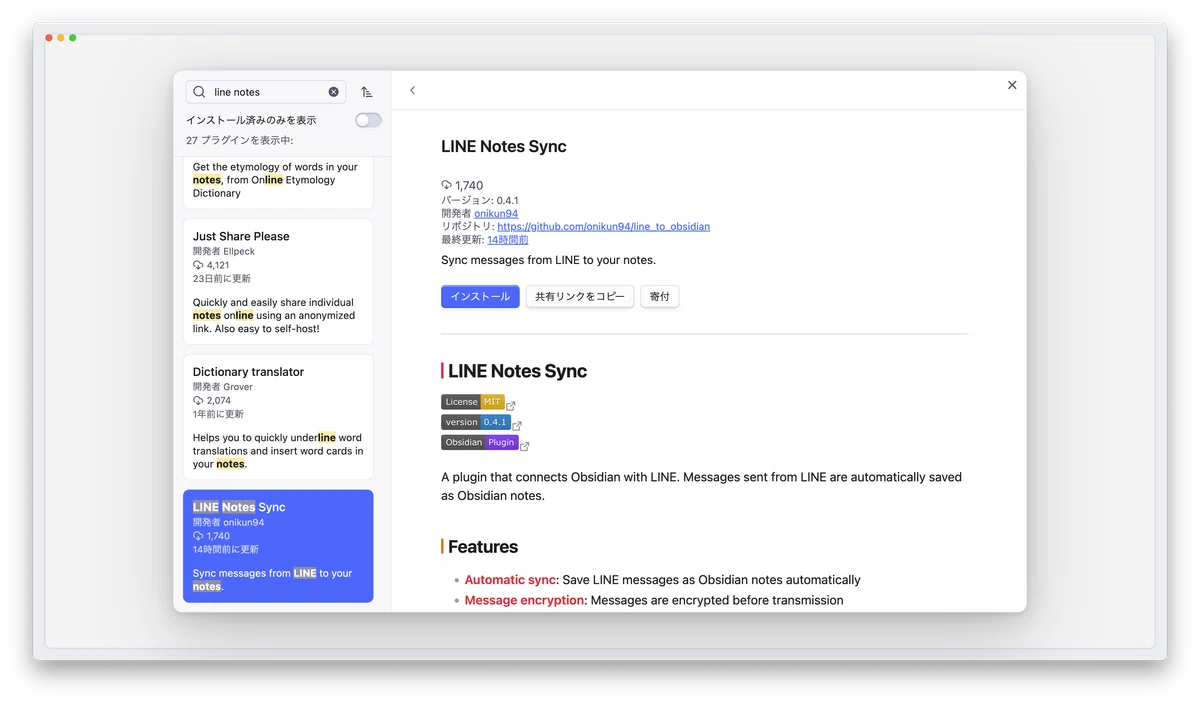Select the Just Share Please plugin card
1200x704 pixels.
[x=278, y=282]
